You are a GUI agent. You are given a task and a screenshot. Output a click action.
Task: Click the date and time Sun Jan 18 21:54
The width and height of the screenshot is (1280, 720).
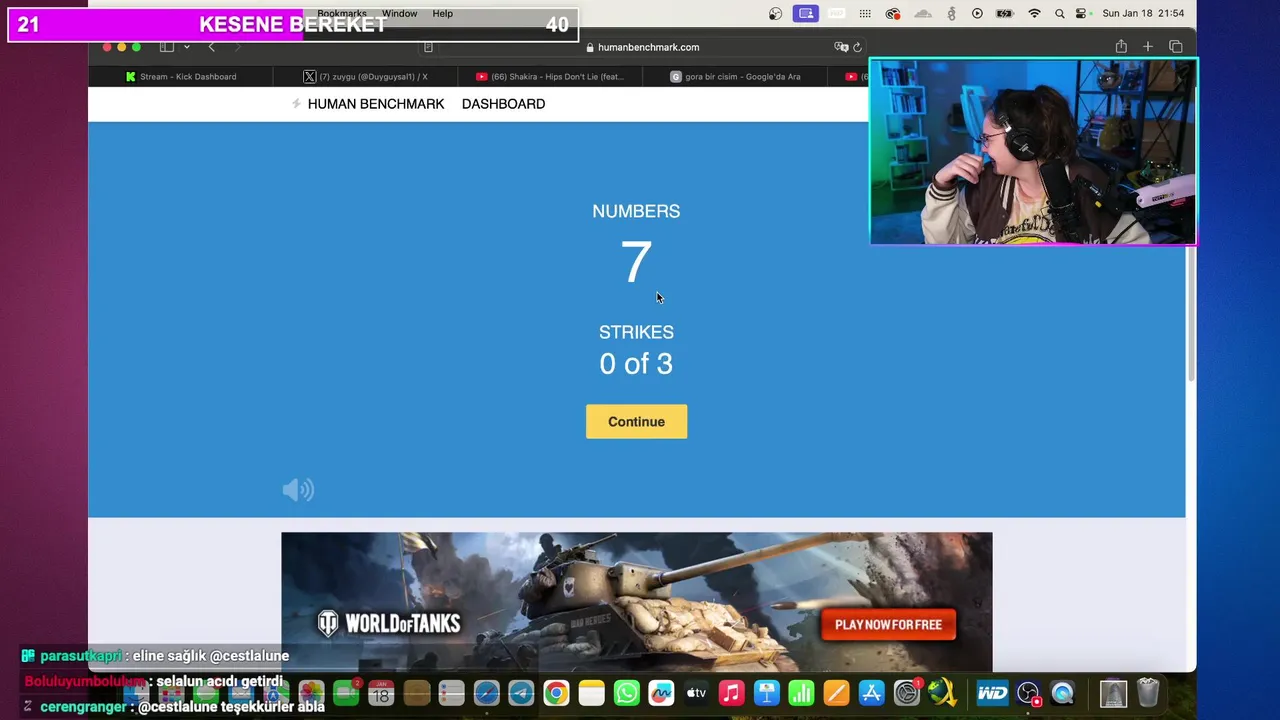[1143, 14]
